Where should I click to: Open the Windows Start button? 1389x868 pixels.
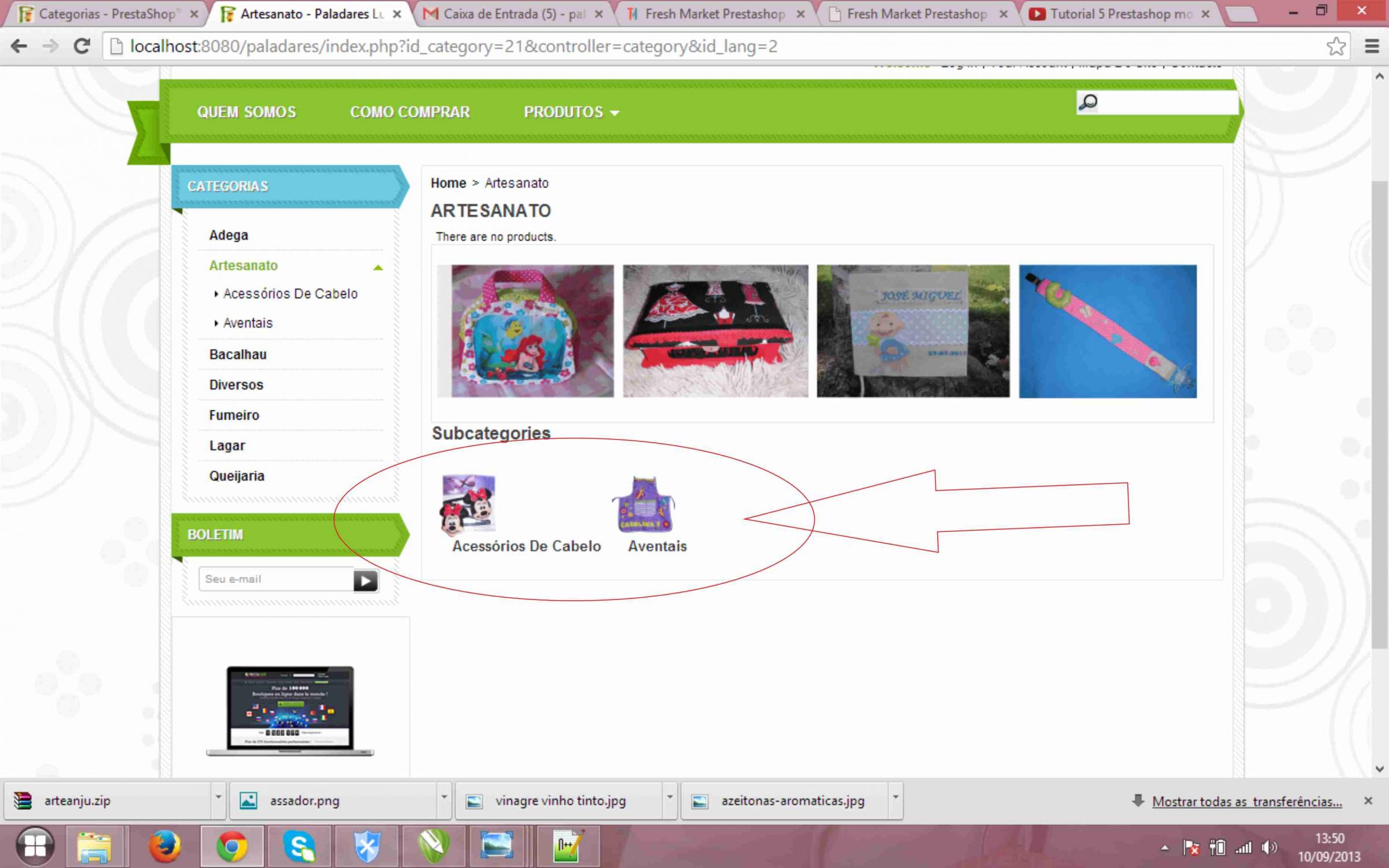pyautogui.click(x=35, y=846)
